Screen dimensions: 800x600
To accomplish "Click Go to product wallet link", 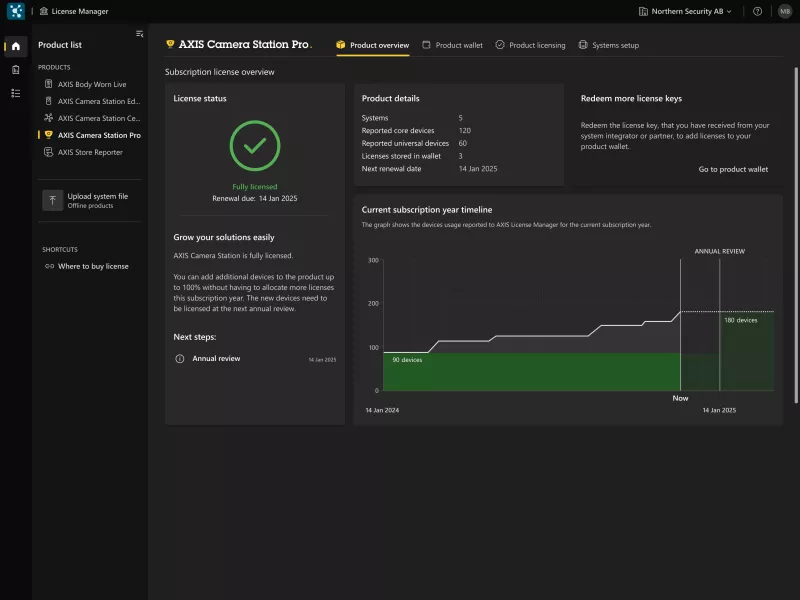I will pos(733,169).
